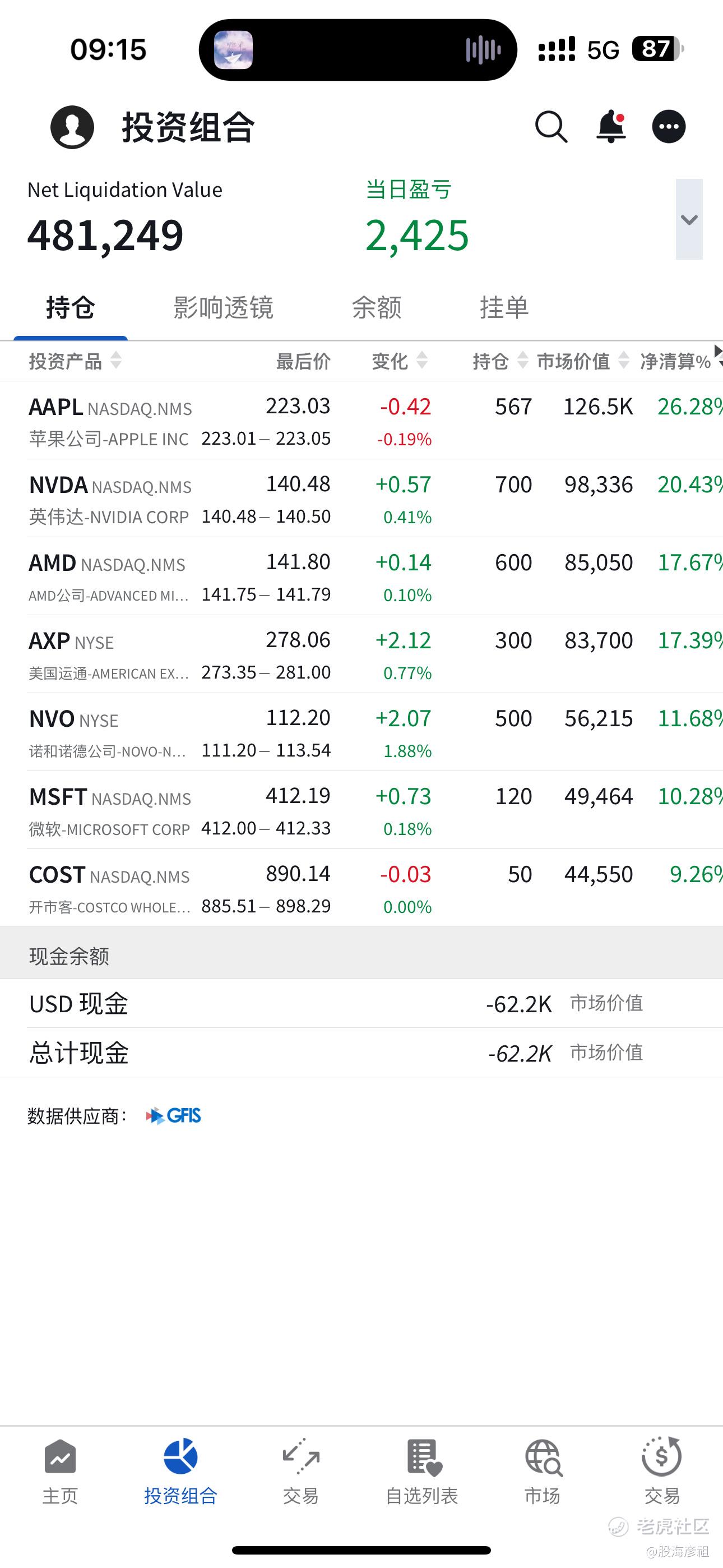The width and height of the screenshot is (723, 1568).
Task: Open the MSFT position row
Action: (361, 810)
